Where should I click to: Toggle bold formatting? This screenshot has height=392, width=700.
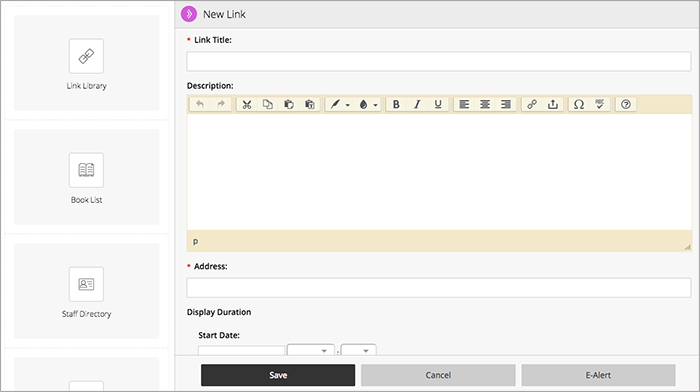pos(396,104)
